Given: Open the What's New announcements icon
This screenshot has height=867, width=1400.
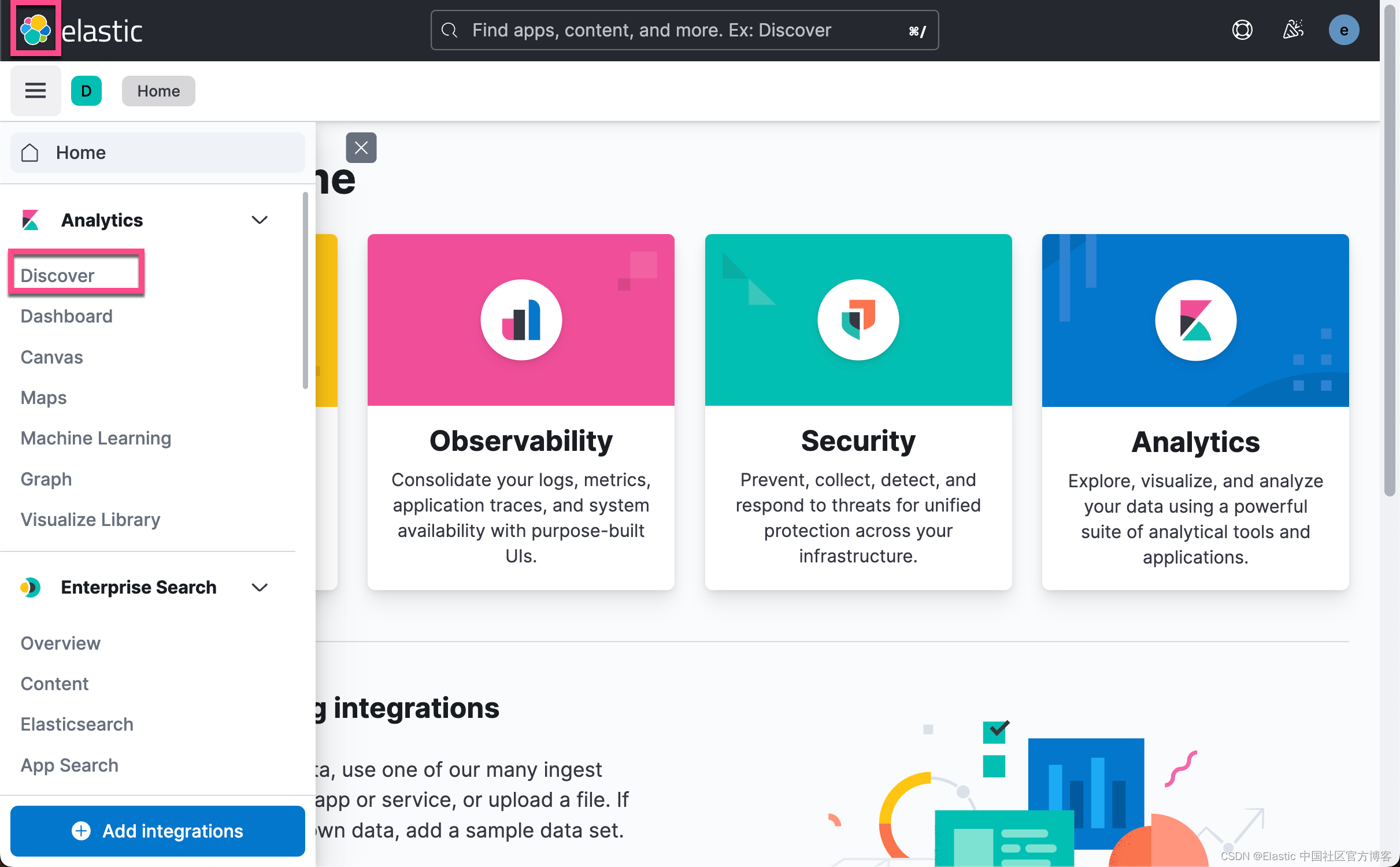Looking at the screenshot, I should [1293, 29].
